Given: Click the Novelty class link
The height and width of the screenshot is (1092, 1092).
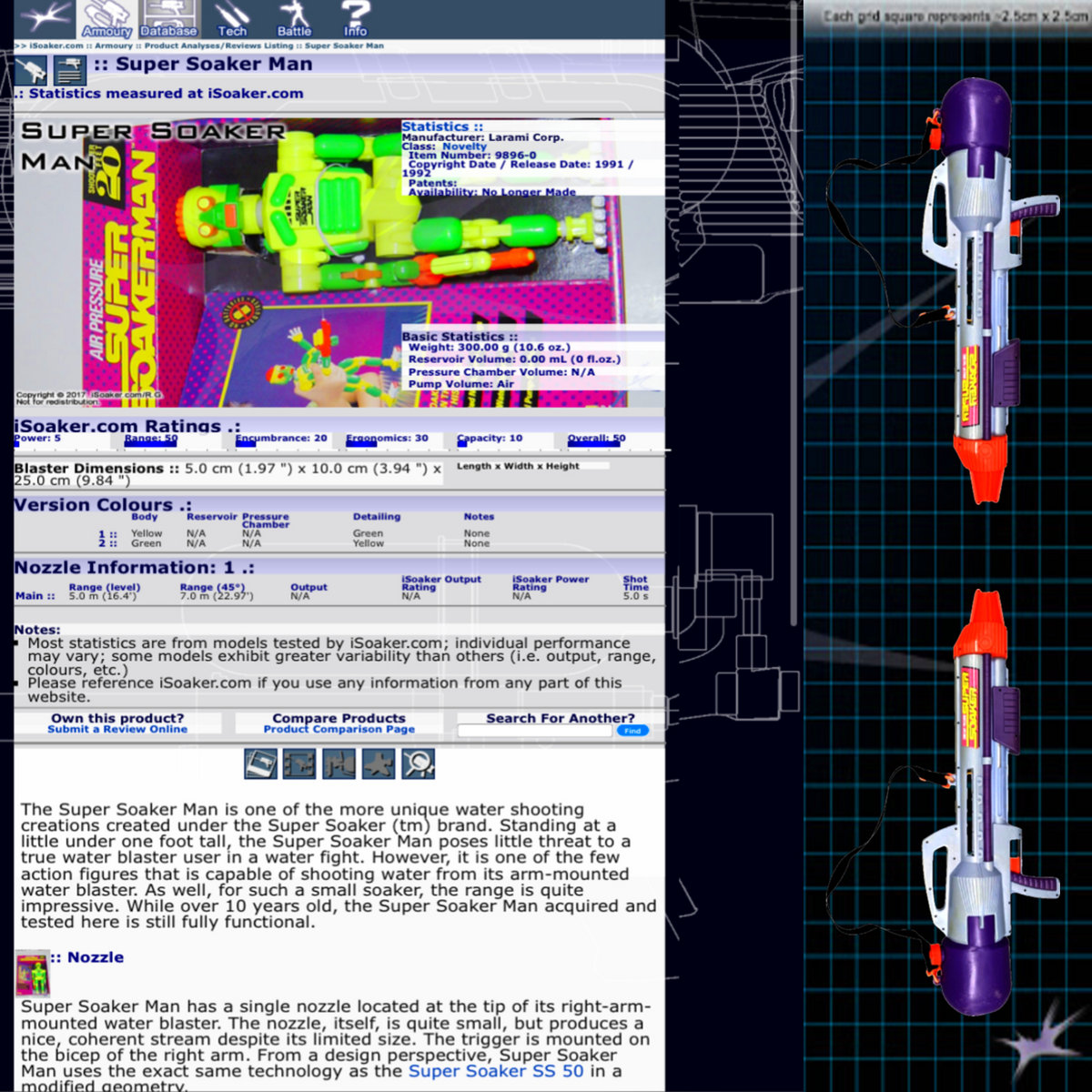Looking at the screenshot, I should (x=464, y=147).
